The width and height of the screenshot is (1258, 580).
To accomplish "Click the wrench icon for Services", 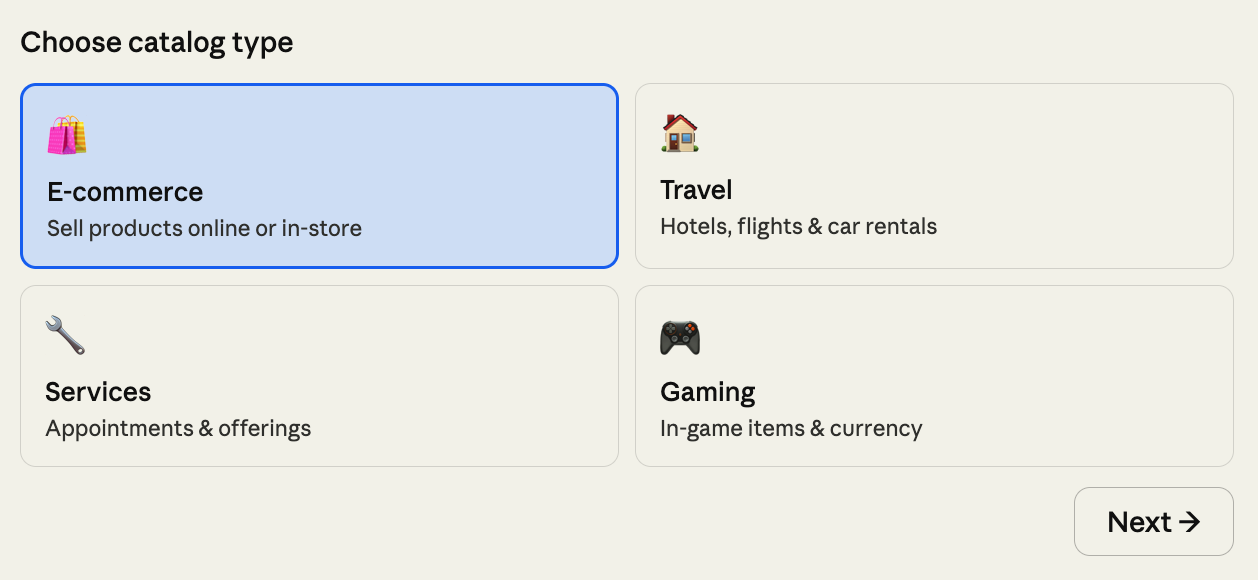I will coord(66,335).
